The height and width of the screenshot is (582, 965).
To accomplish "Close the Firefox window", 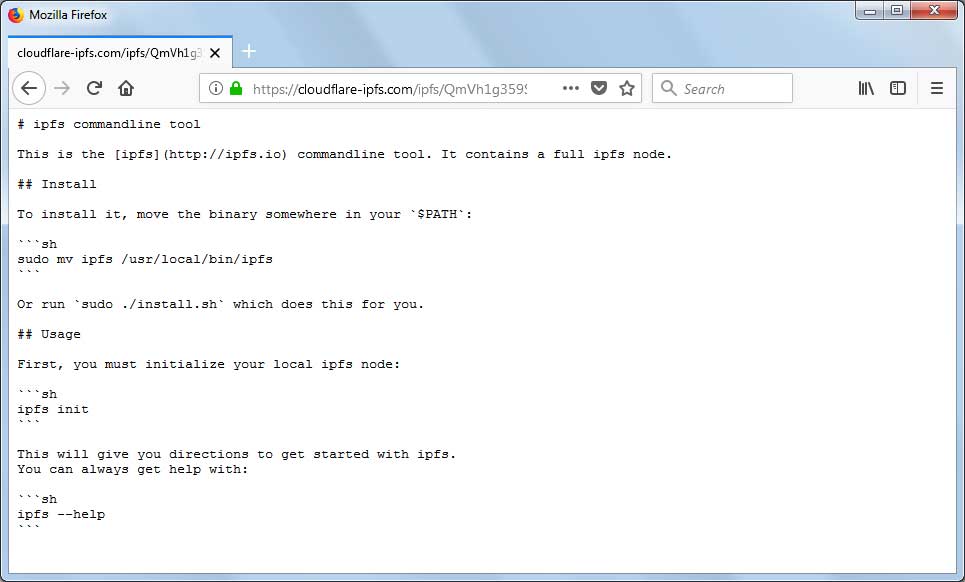I will pyautogui.click(x=934, y=10).
